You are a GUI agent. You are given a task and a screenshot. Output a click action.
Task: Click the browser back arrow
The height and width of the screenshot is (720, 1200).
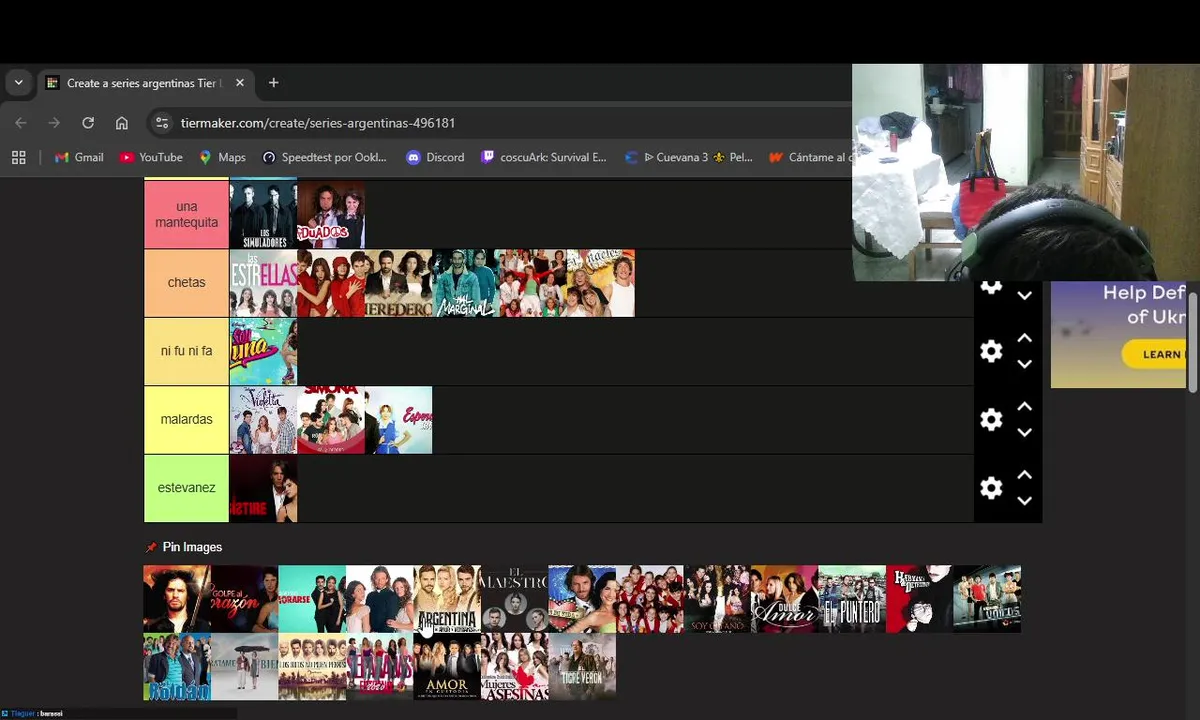[21, 123]
